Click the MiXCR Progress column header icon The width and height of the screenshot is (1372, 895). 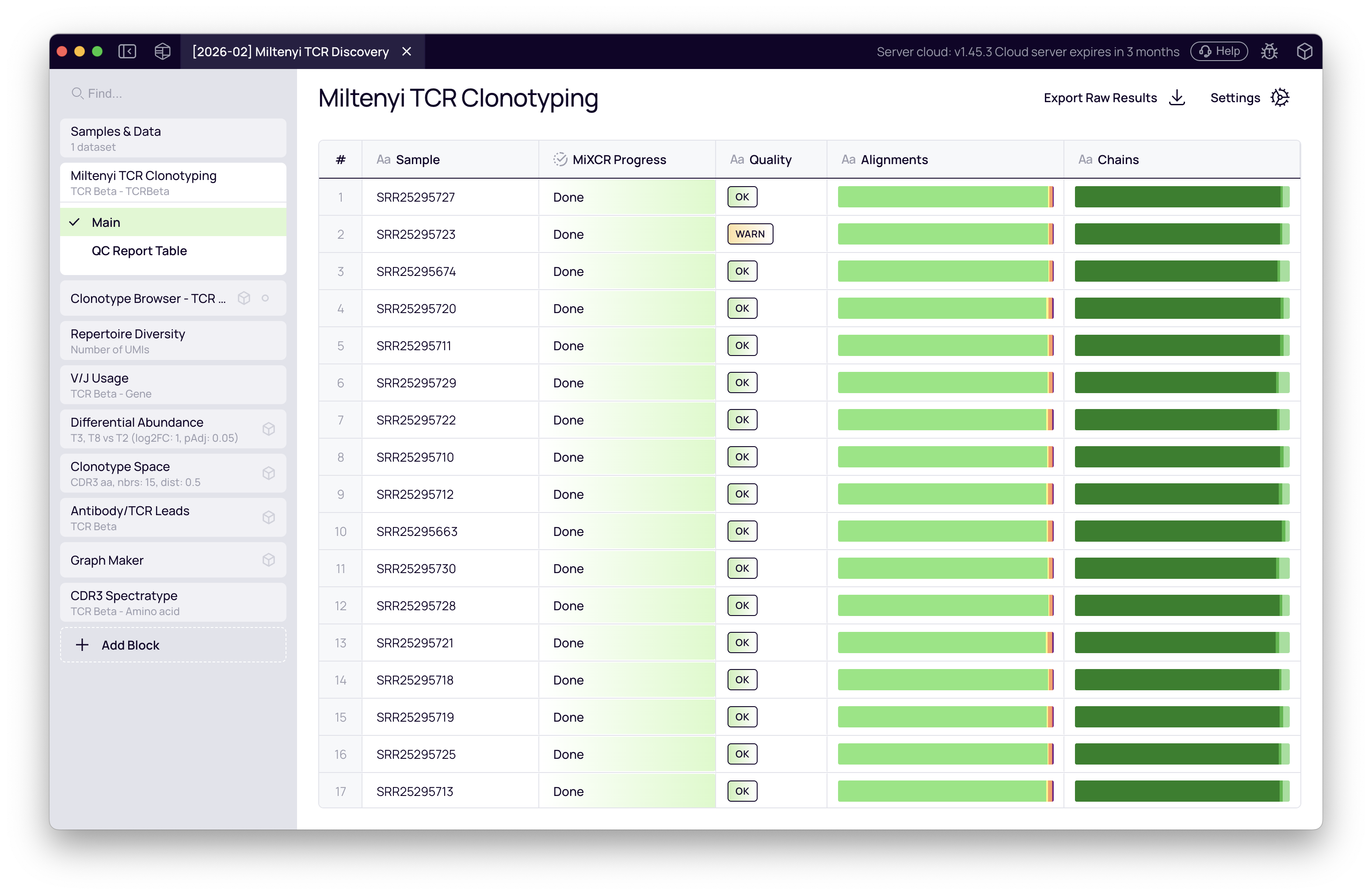pyautogui.click(x=560, y=159)
